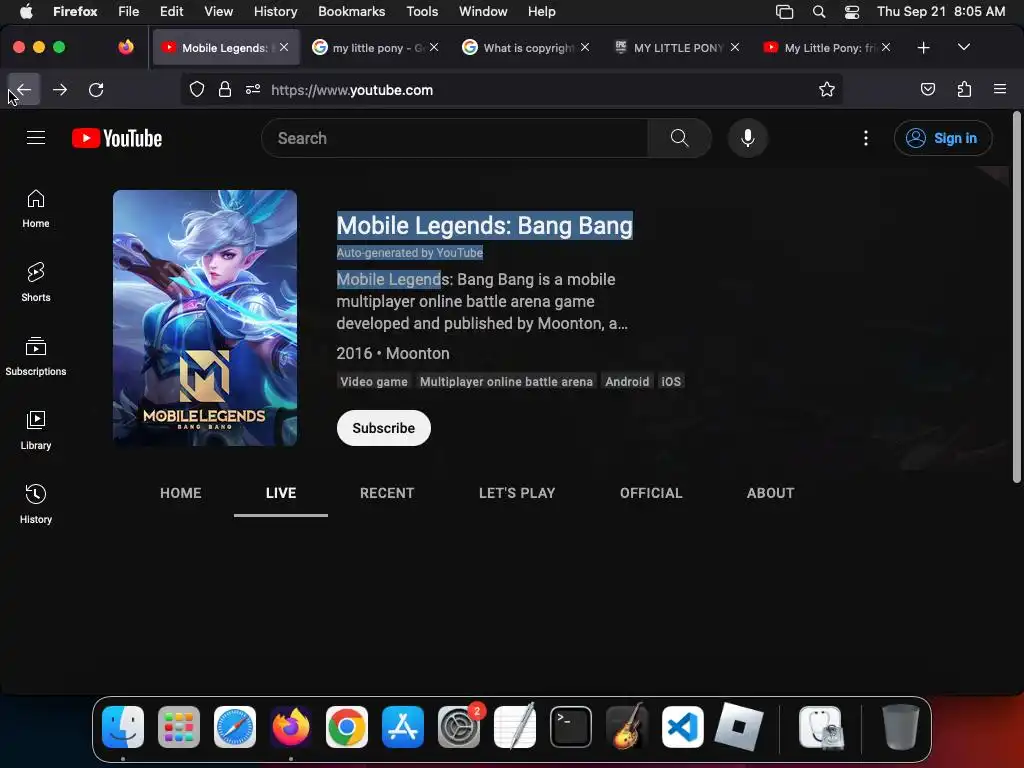The width and height of the screenshot is (1024, 768).
Task: Switch to MY LITTLE PONY Epic tab
Action: [676, 48]
